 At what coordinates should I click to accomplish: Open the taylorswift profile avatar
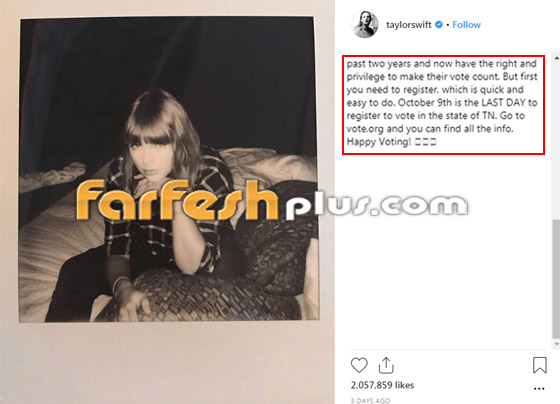pyautogui.click(x=365, y=24)
